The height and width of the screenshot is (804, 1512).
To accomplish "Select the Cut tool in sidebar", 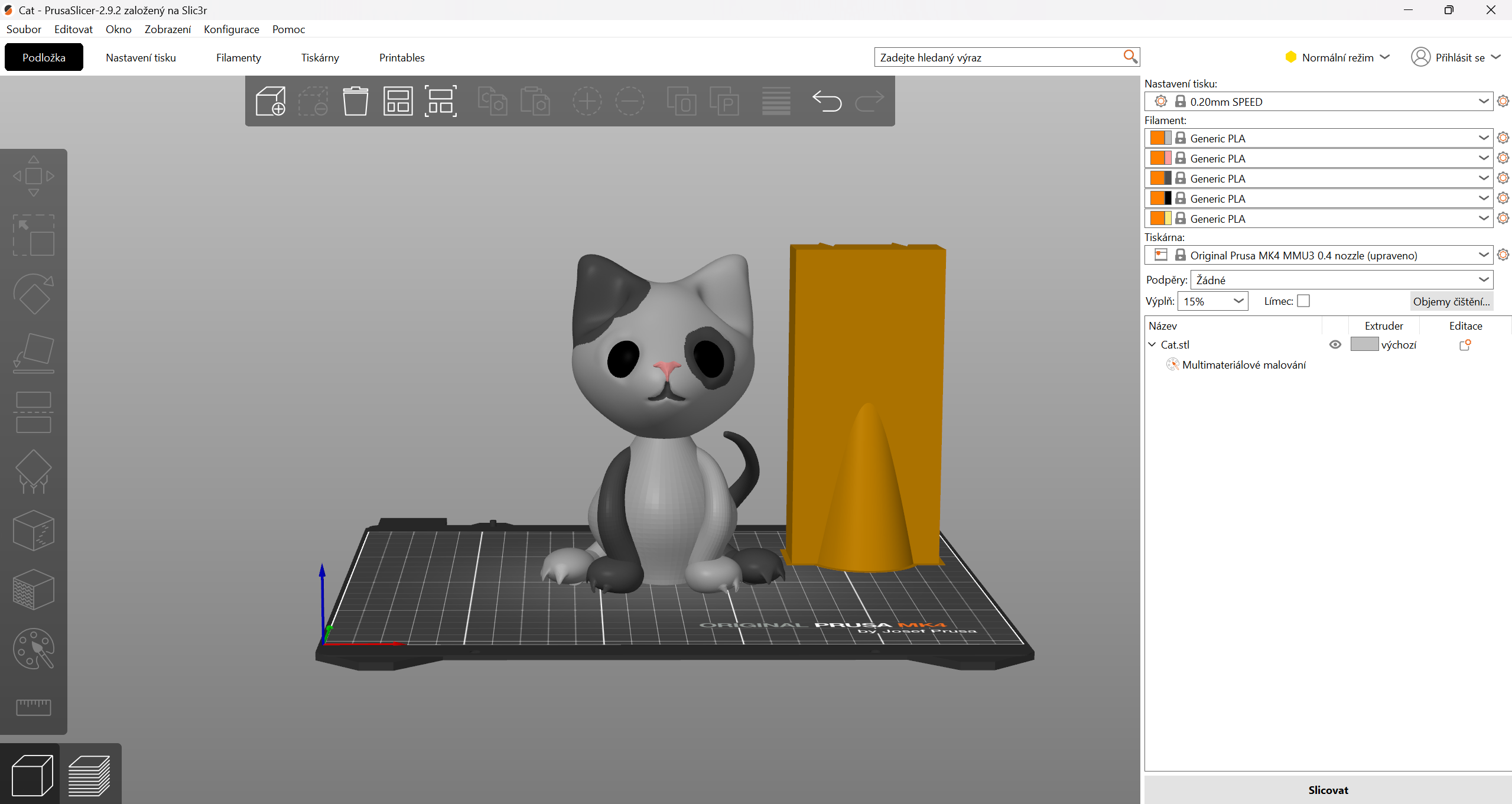I will click(x=34, y=412).
